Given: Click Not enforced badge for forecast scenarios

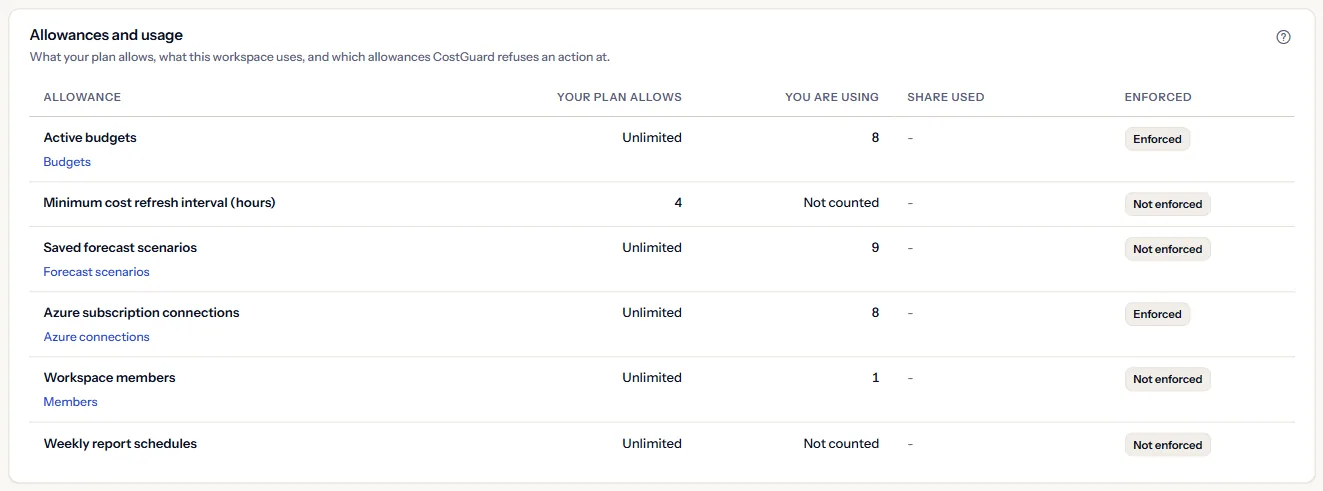Looking at the screenshot, I should pyautogui.click(x=1167, y=249).
